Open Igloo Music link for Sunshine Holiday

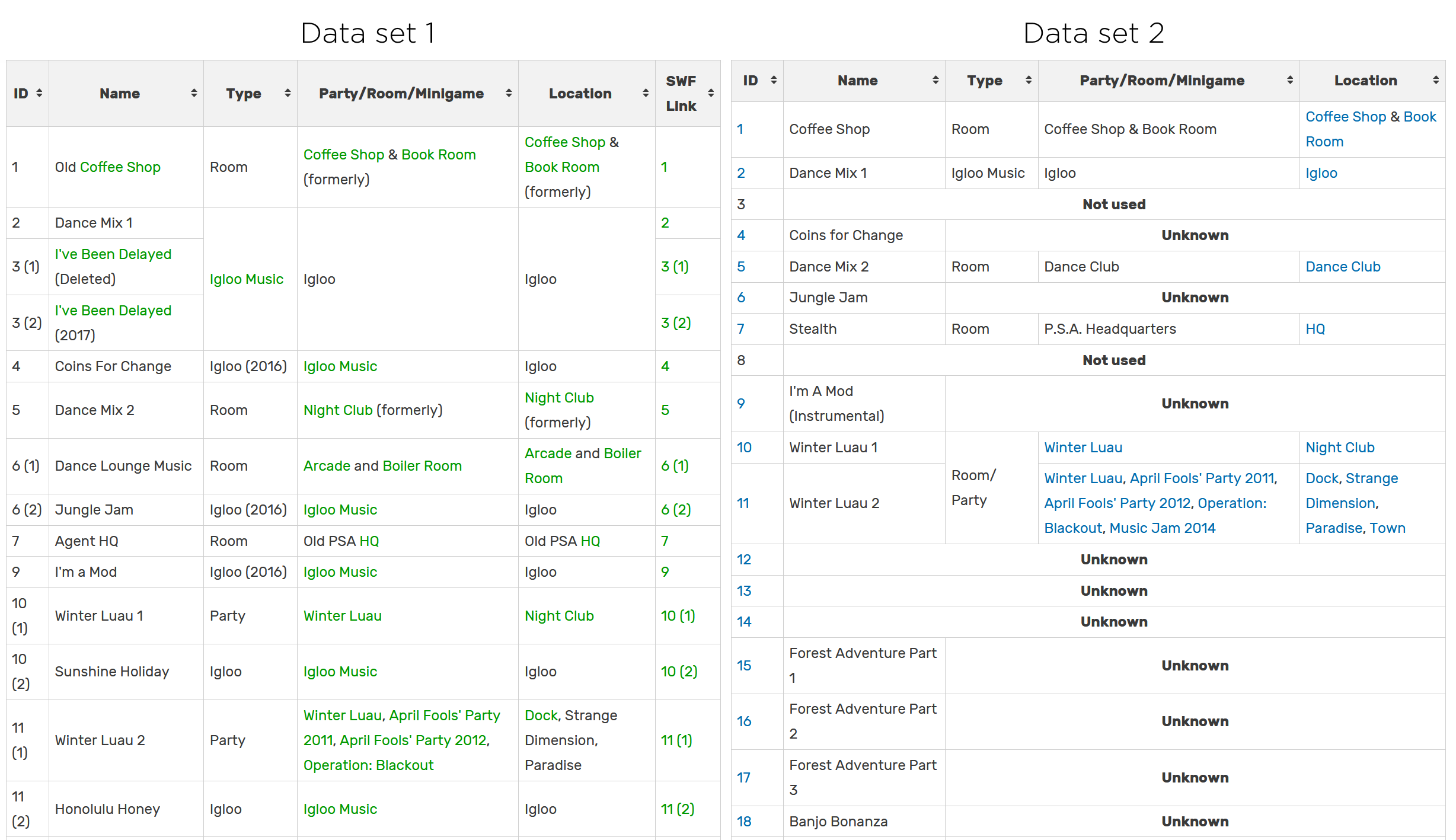pyautogui.click(x=340, y=672)
